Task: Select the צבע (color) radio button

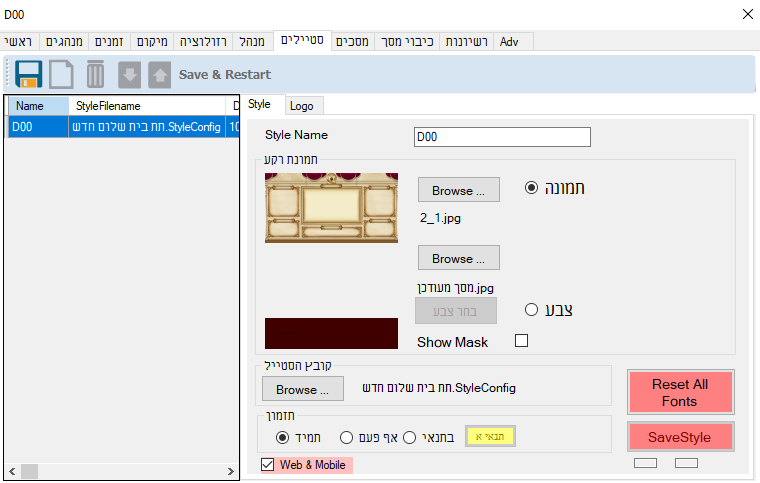Action: pos(531,309)
